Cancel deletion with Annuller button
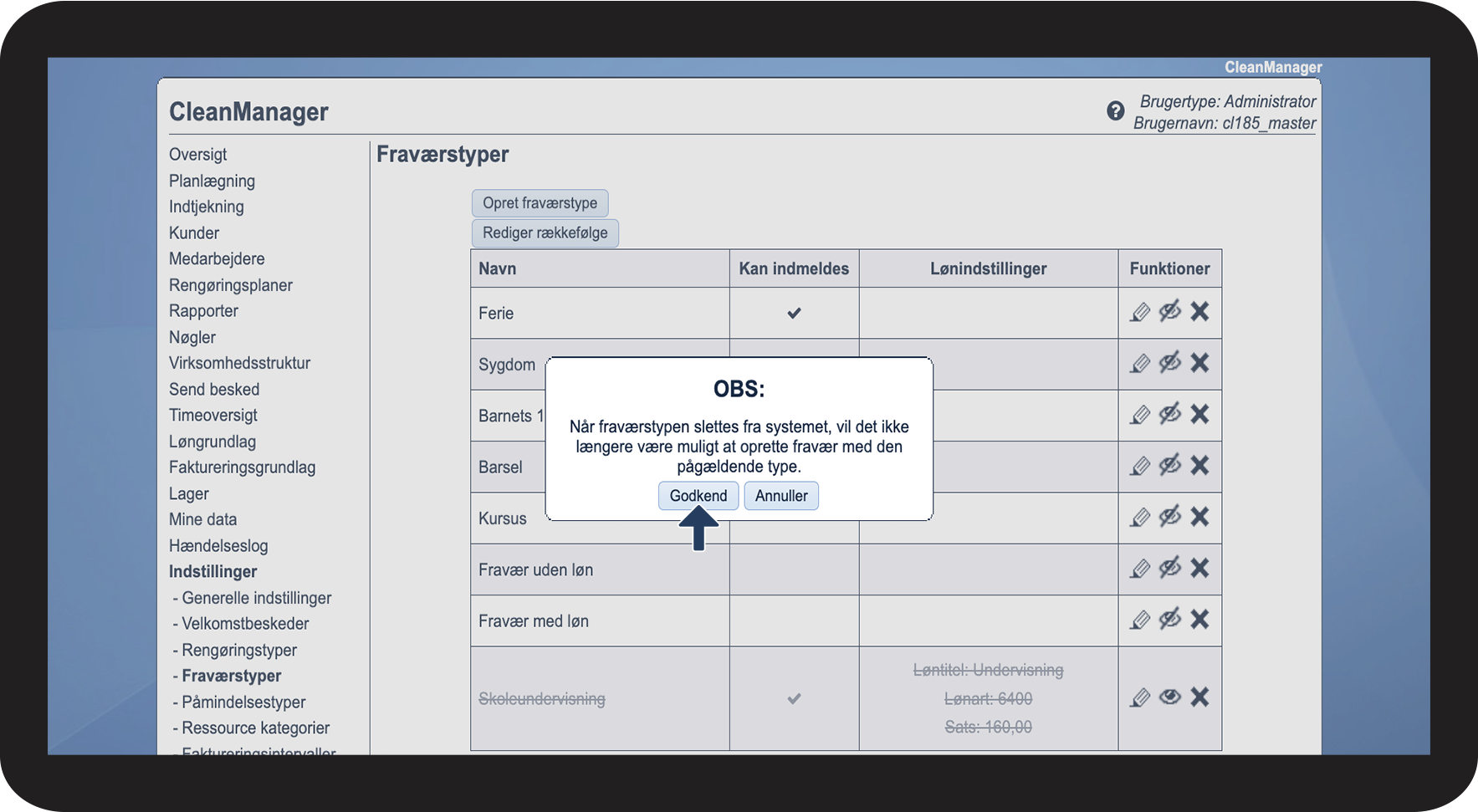1478x812 pixels. pos(781,496)
